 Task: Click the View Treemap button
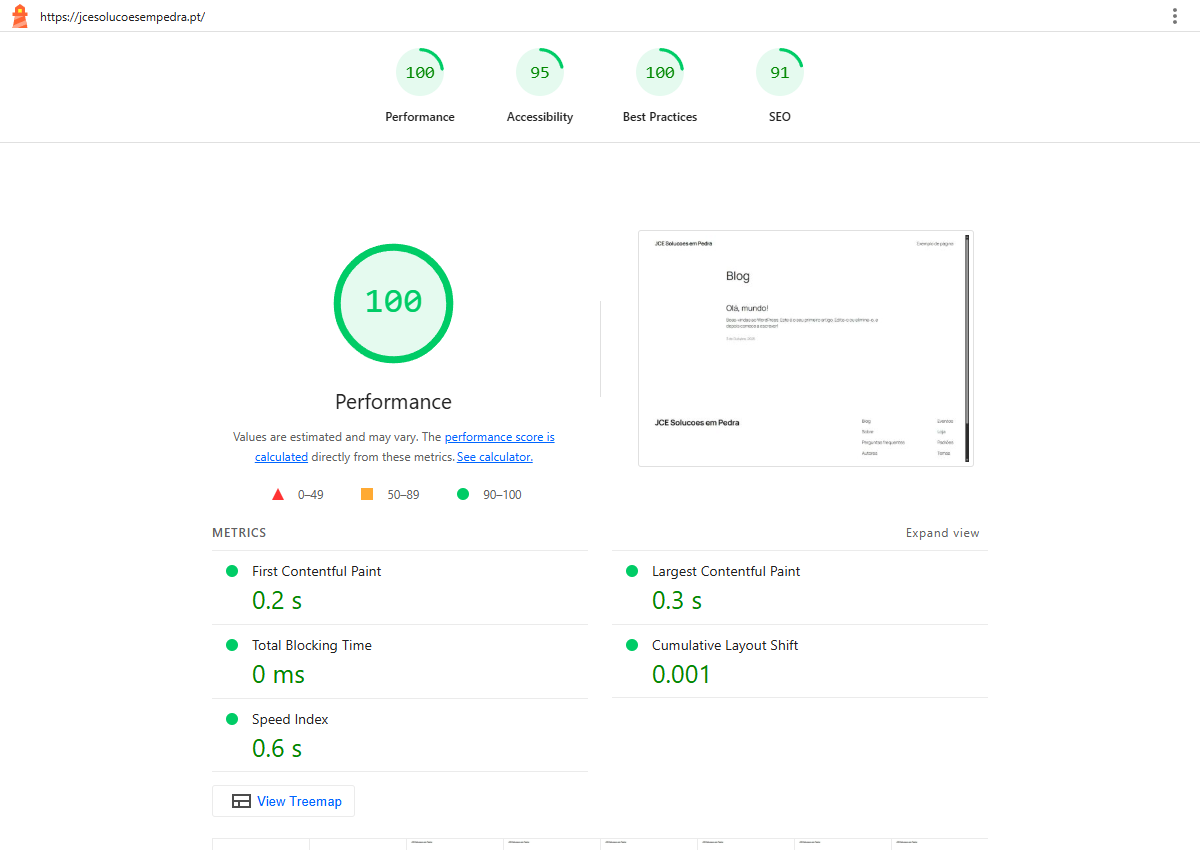point(283,801)
